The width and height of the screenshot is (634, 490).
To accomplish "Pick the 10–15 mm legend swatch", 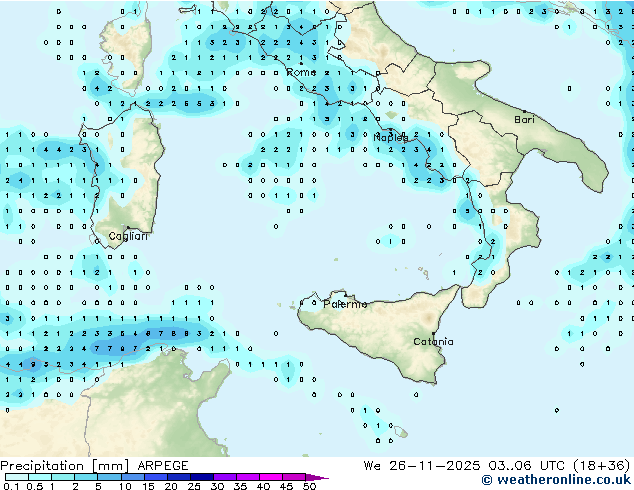I will click(132, 477).
